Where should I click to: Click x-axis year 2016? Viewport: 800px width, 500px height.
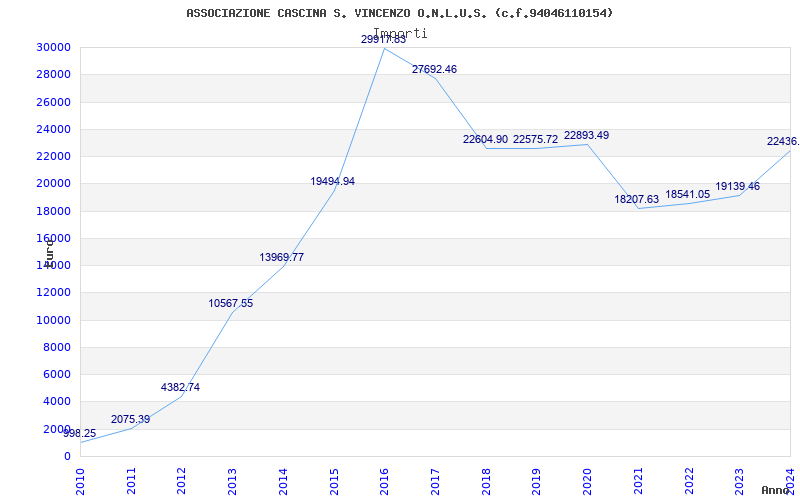point(385,482)
